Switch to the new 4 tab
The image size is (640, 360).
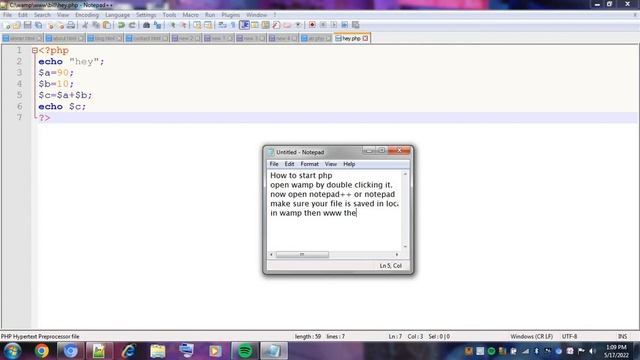282,38
